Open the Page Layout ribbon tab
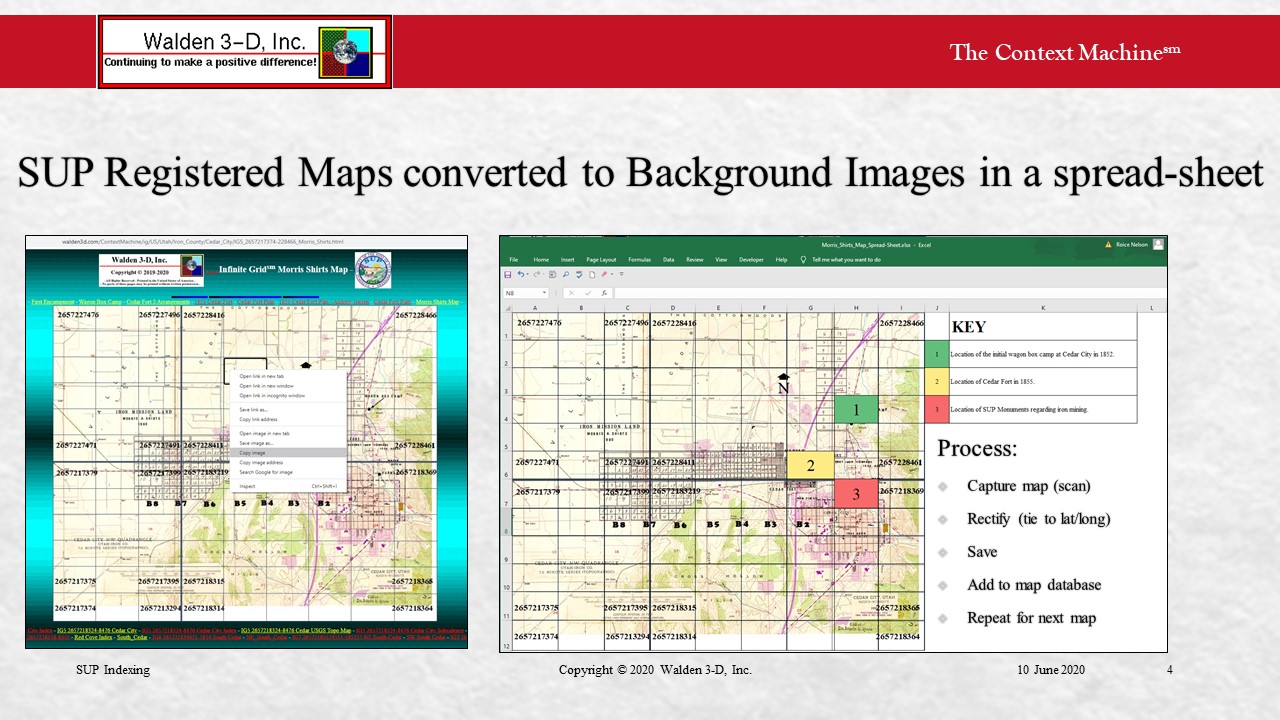Image resolution: width=1280 pixels, height=720 pixels. coord(602,259)
